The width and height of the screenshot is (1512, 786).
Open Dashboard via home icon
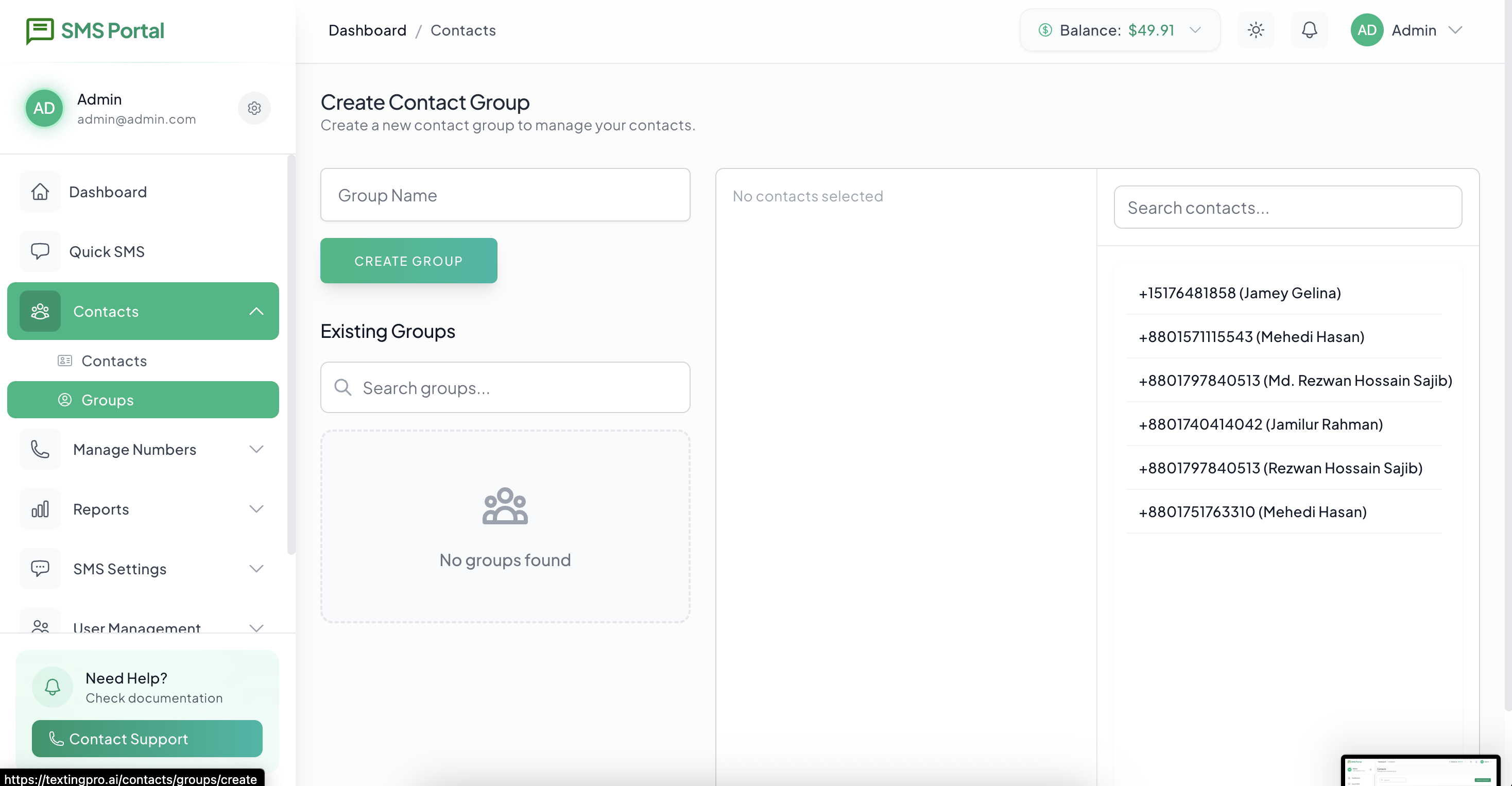coord(40,192)
